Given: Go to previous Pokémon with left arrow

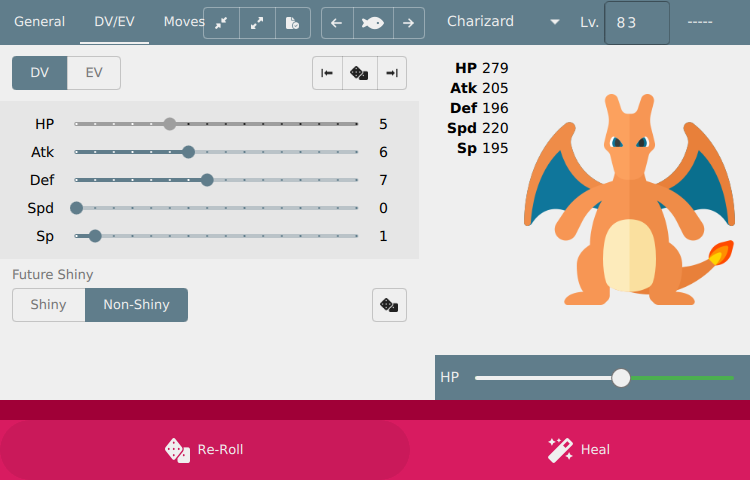Looking at the screenshot, I should pos(337,23).
